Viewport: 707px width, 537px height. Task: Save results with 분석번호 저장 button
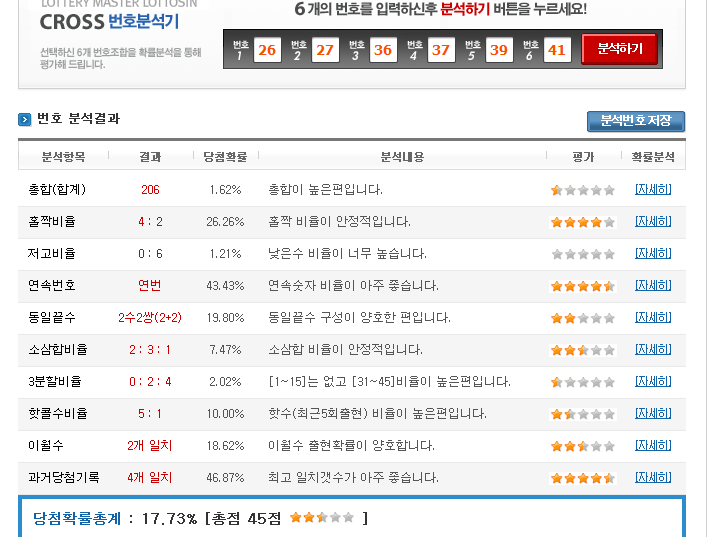point(635,121)
